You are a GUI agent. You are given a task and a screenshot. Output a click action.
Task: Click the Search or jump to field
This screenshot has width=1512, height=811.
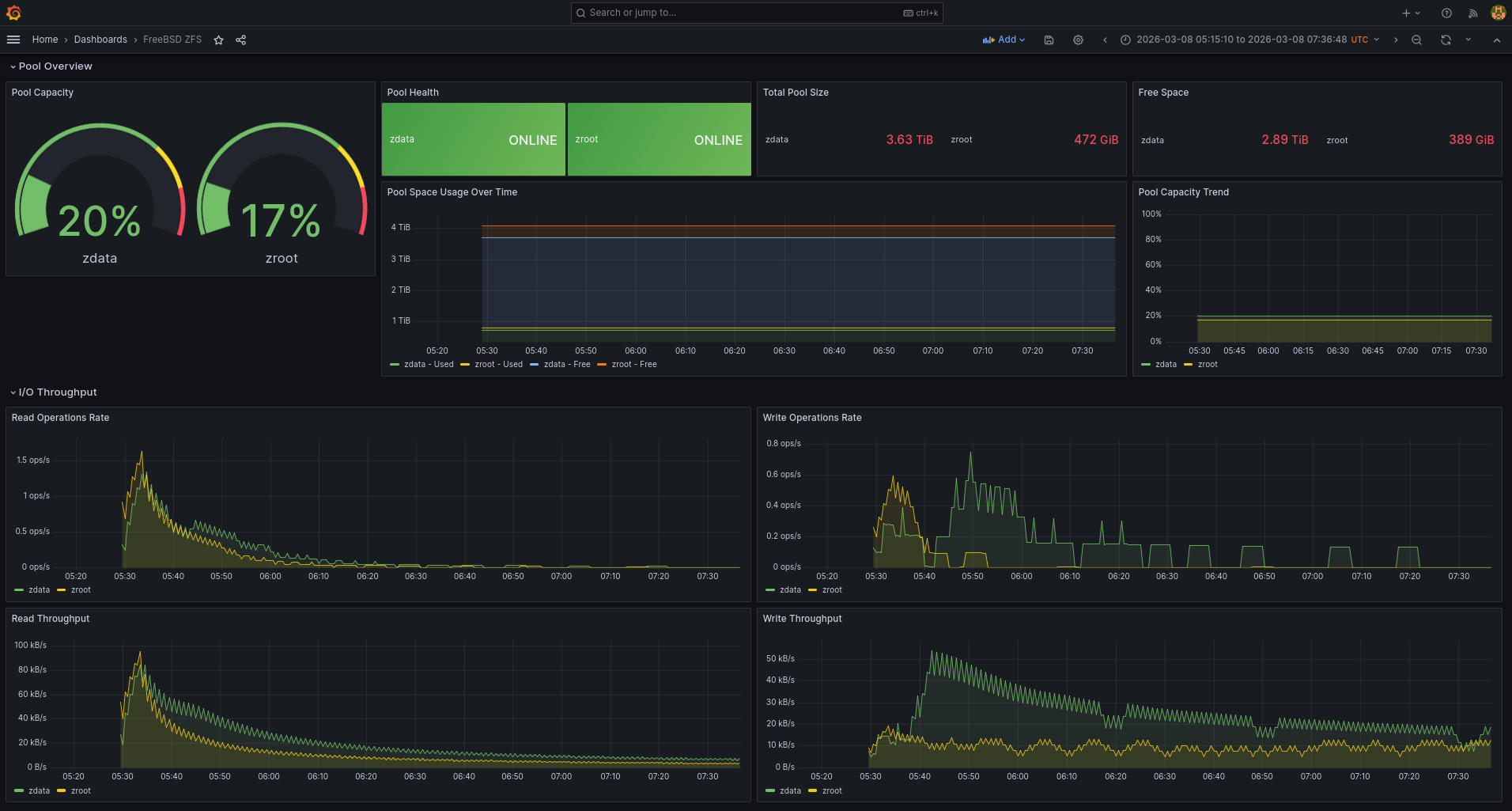pos(755,13)
